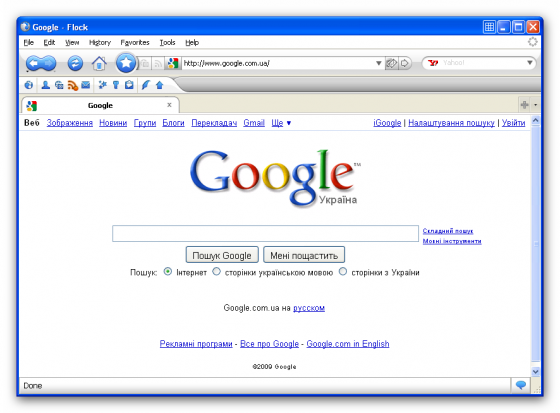This screenshot has width=560, height=413.
Task: Go forward using the right arrow button
Action: 49,64
